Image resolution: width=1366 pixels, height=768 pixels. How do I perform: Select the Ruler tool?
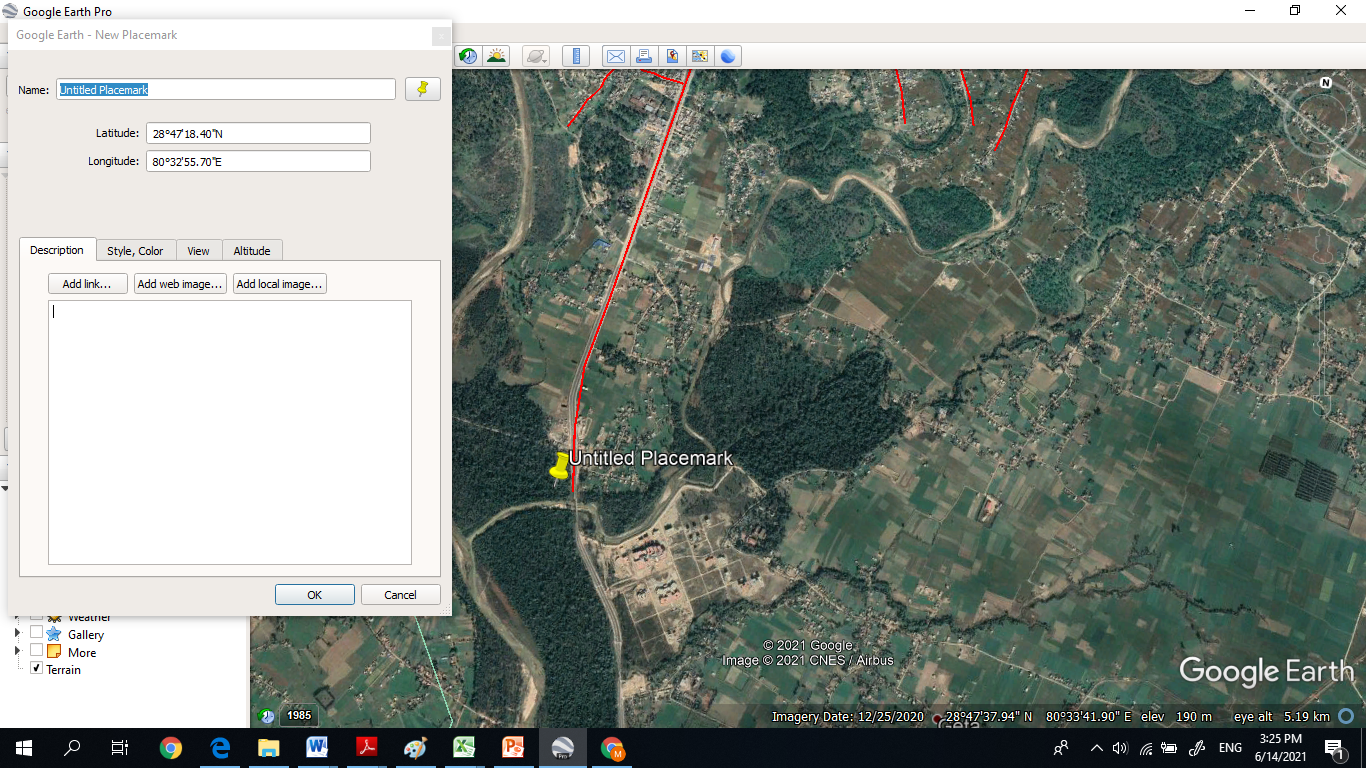pos(576,56)
